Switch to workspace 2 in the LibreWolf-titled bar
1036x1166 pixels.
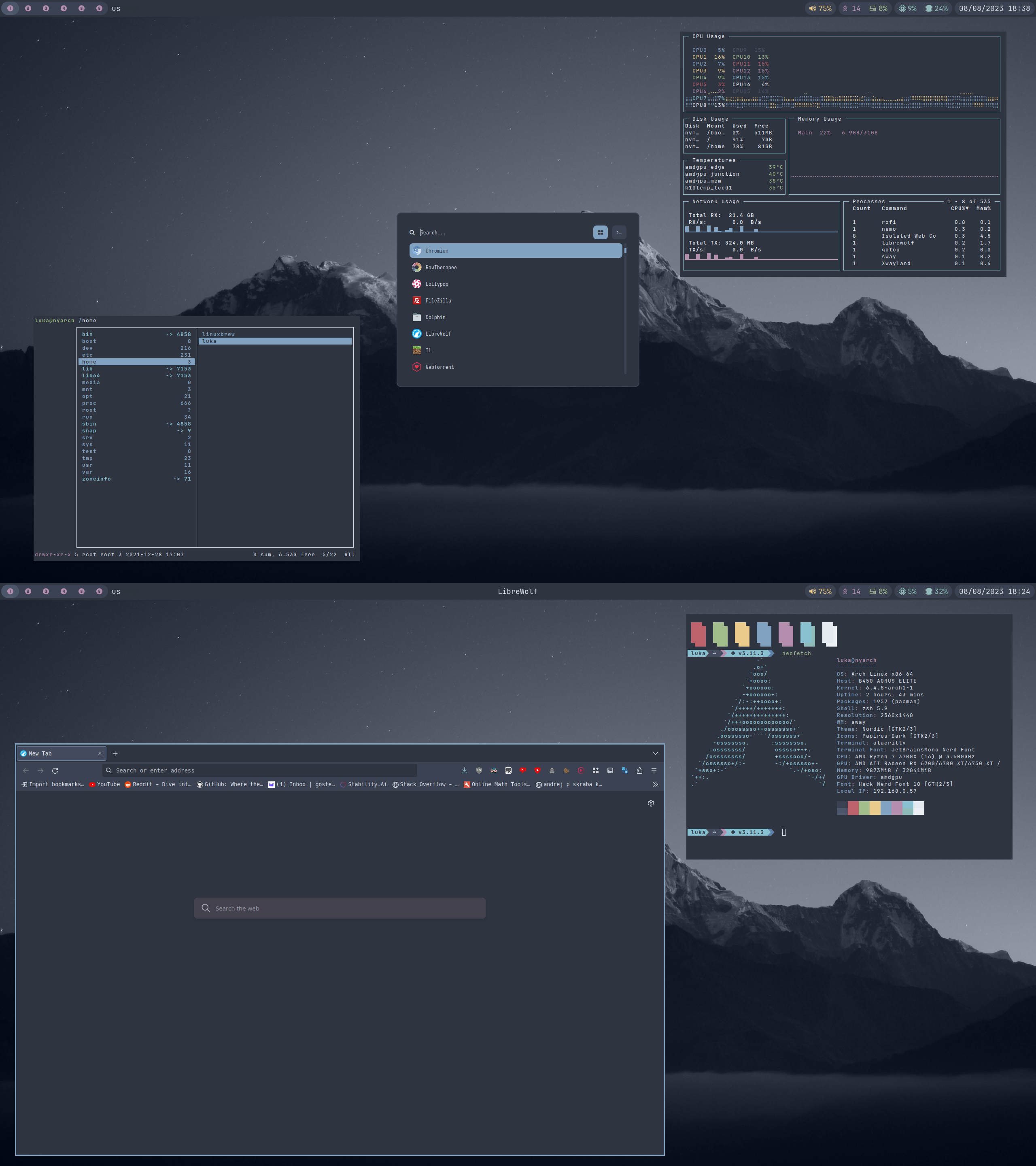tap(28, 592)
